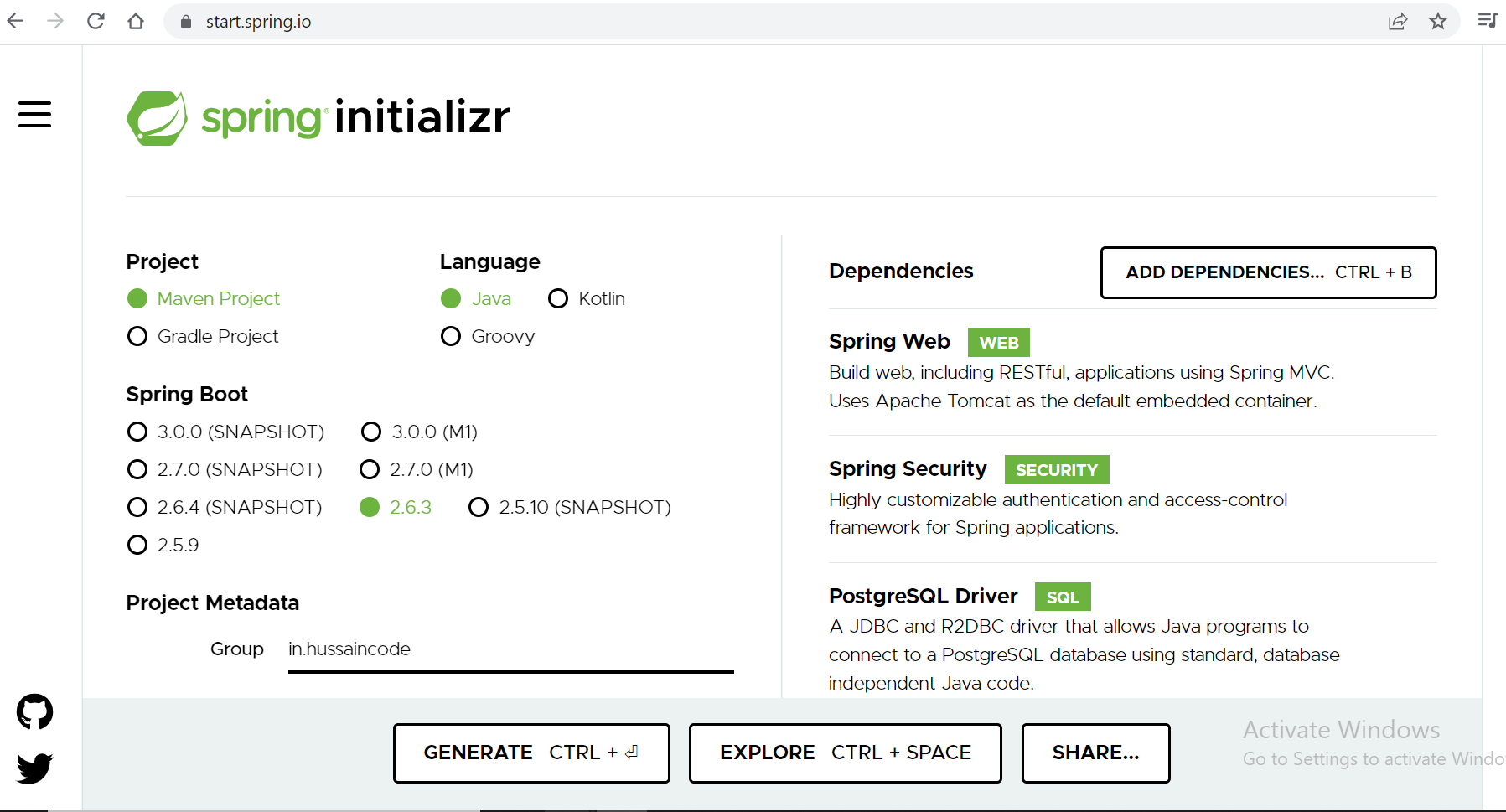Click the browser back arrow

tap(14, 21)
